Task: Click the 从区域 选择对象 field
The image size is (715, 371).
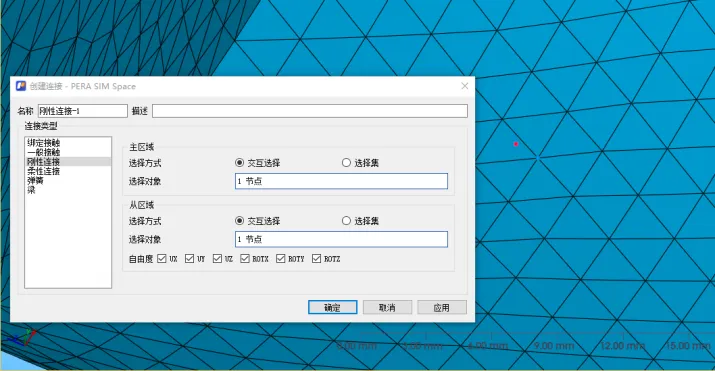Action: [341, 239]
